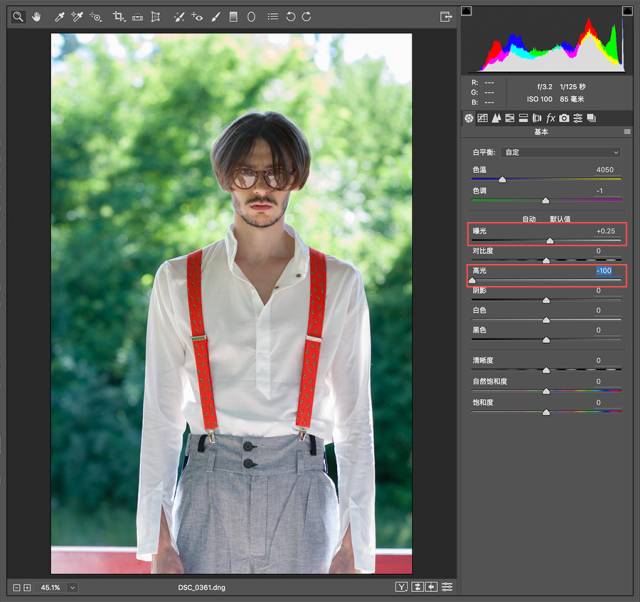
Task: Click the 阴影 shadows slider handle
Action: tap(546, 300)
